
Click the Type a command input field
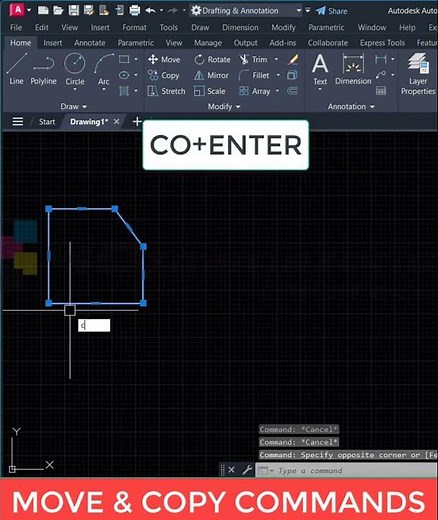point(347,470)
